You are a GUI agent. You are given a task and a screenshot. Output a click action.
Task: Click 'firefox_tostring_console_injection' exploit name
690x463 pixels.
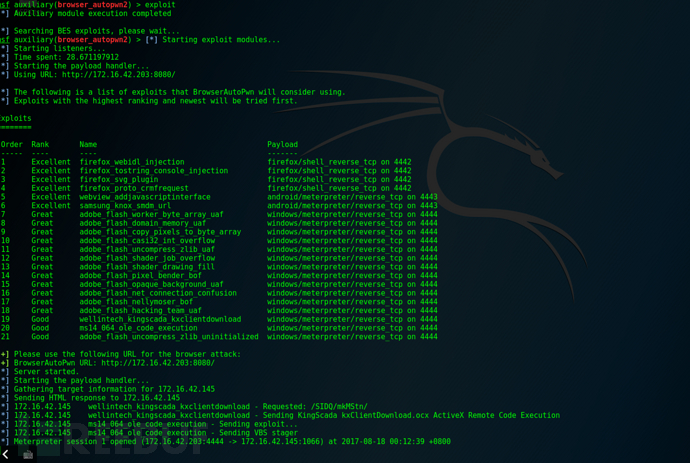(x=154, y=171)
